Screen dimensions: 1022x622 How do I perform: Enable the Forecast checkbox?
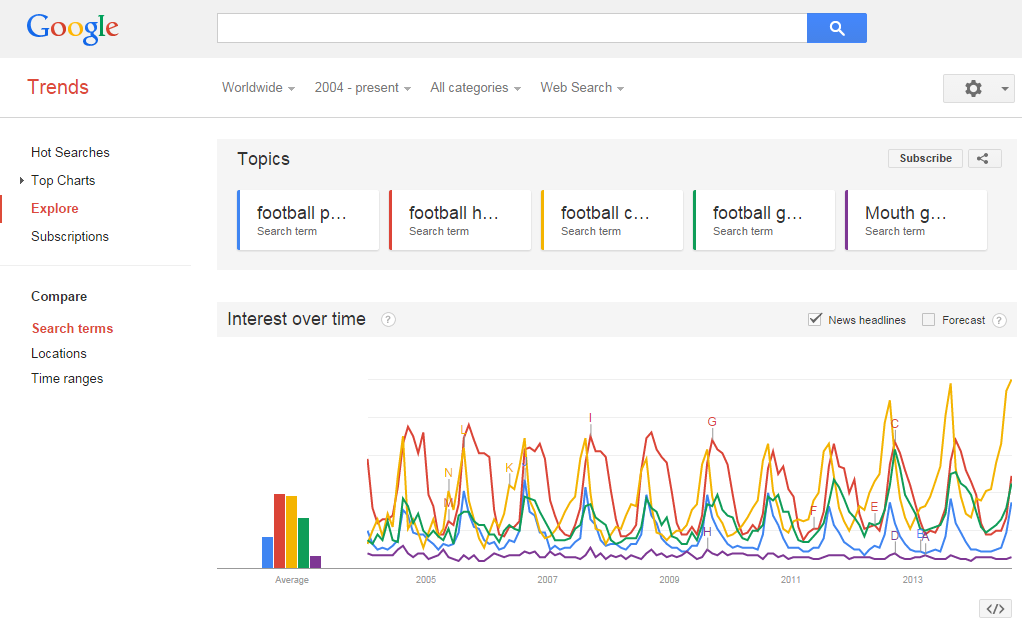[928, 320]
